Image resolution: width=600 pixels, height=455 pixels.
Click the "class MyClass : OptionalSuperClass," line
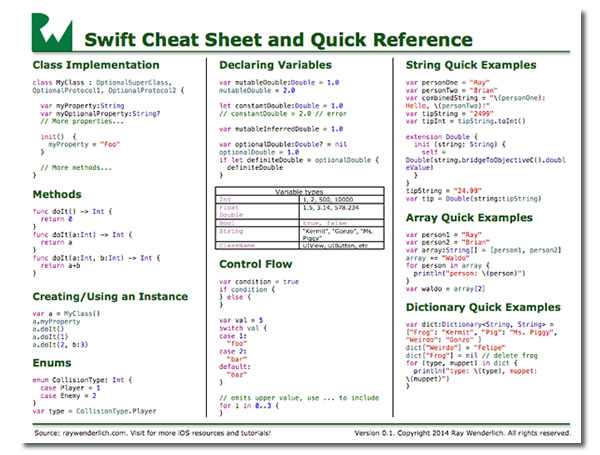pos(102,83)
